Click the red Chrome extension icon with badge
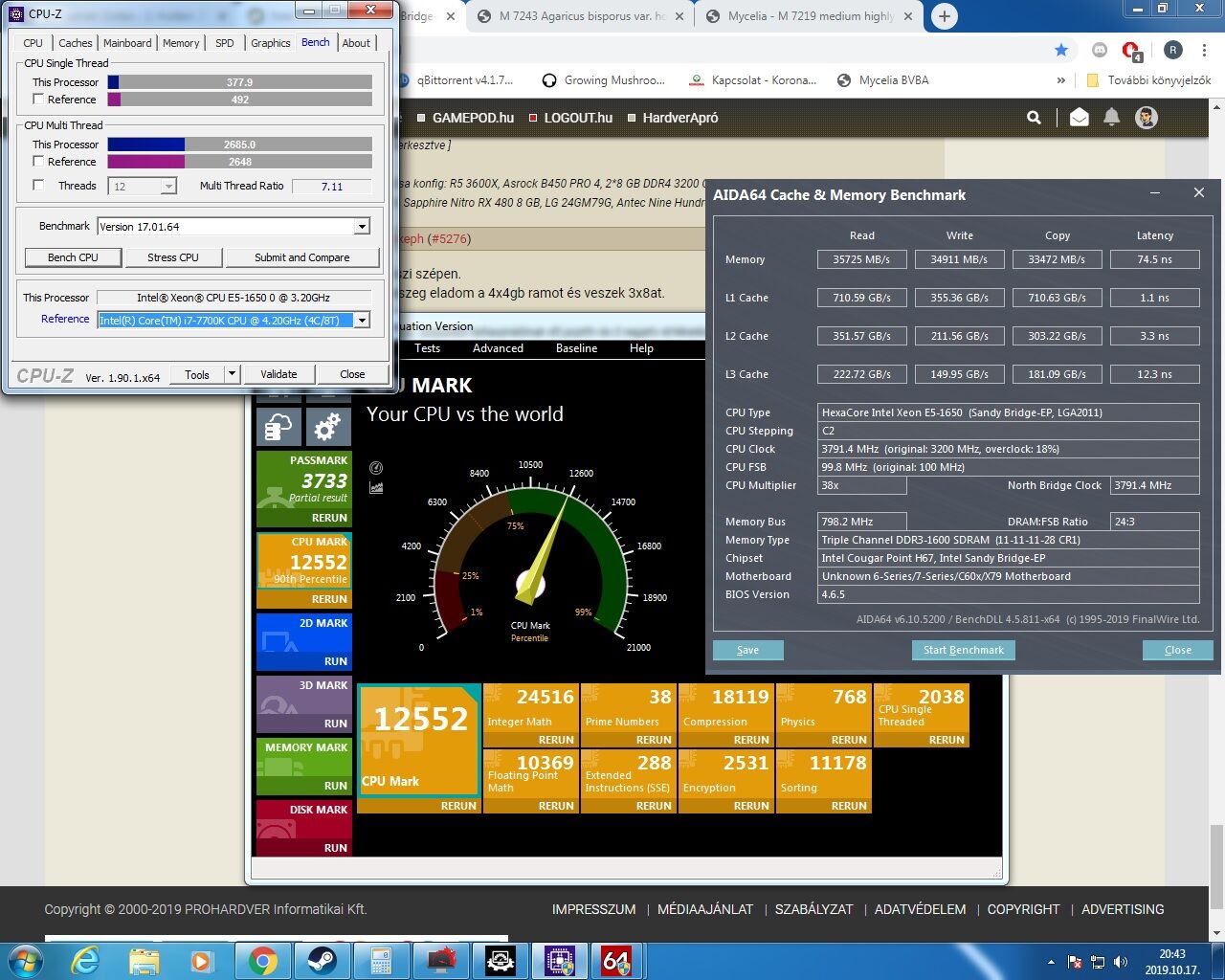Screen dimensions: 1225x980 coord(1131,51)
